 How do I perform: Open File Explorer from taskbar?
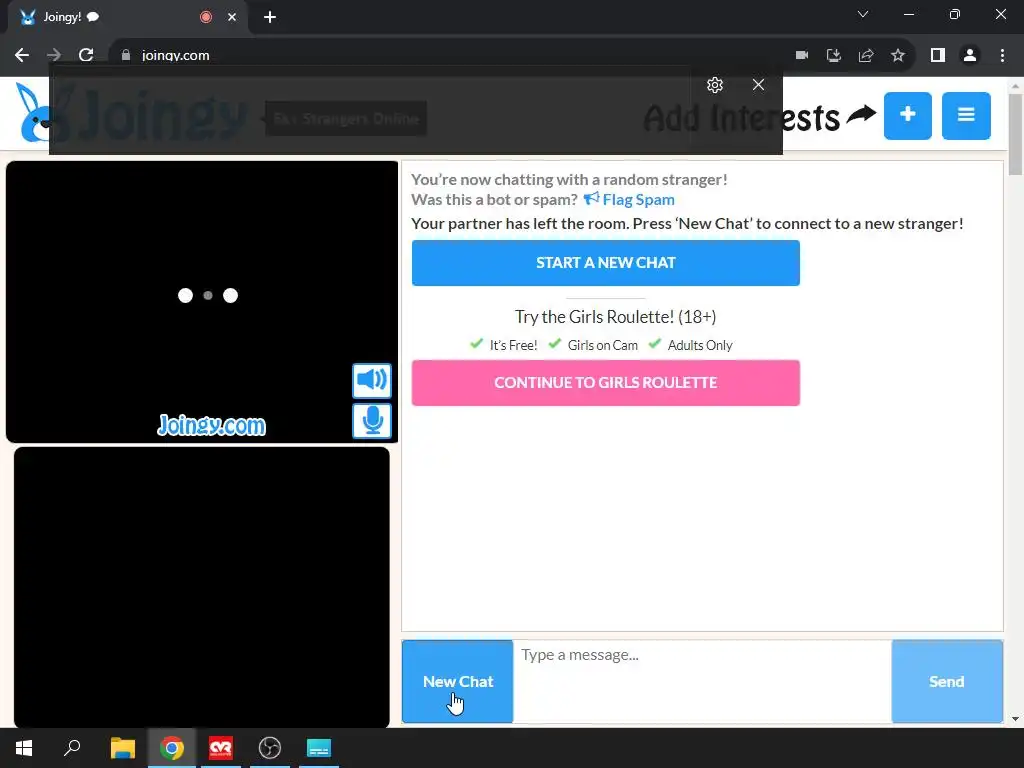(122, 748)
